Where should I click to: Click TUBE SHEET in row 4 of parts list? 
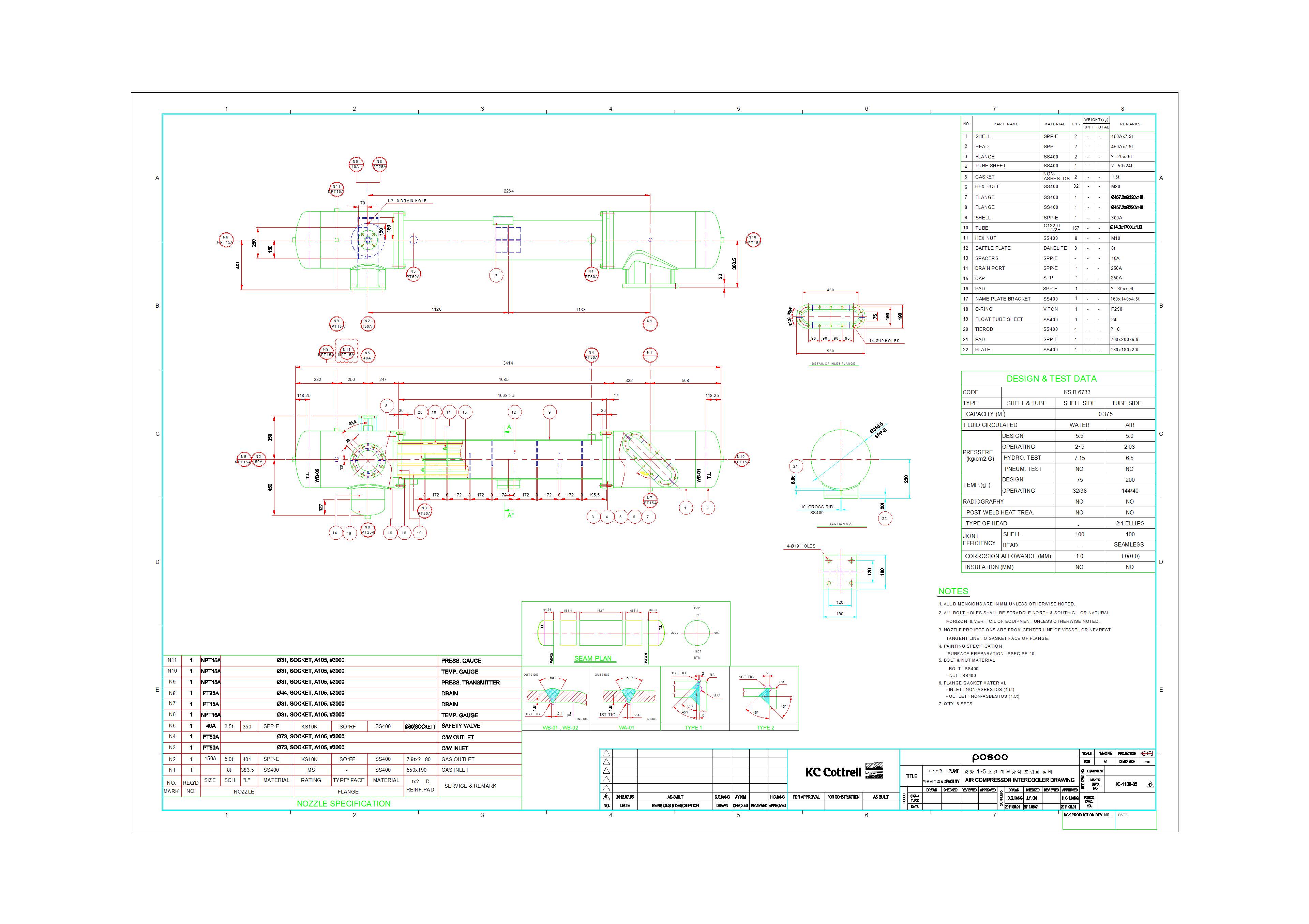point(990,166)
